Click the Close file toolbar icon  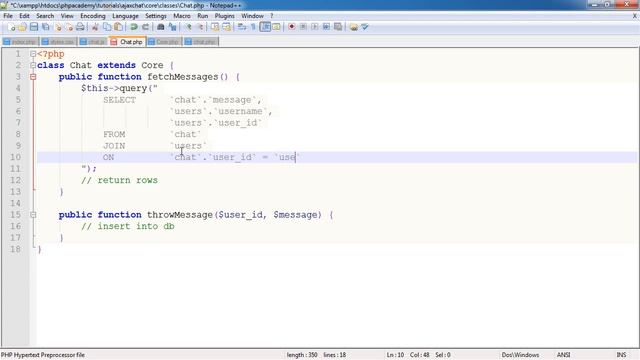[x=58, y=27]
